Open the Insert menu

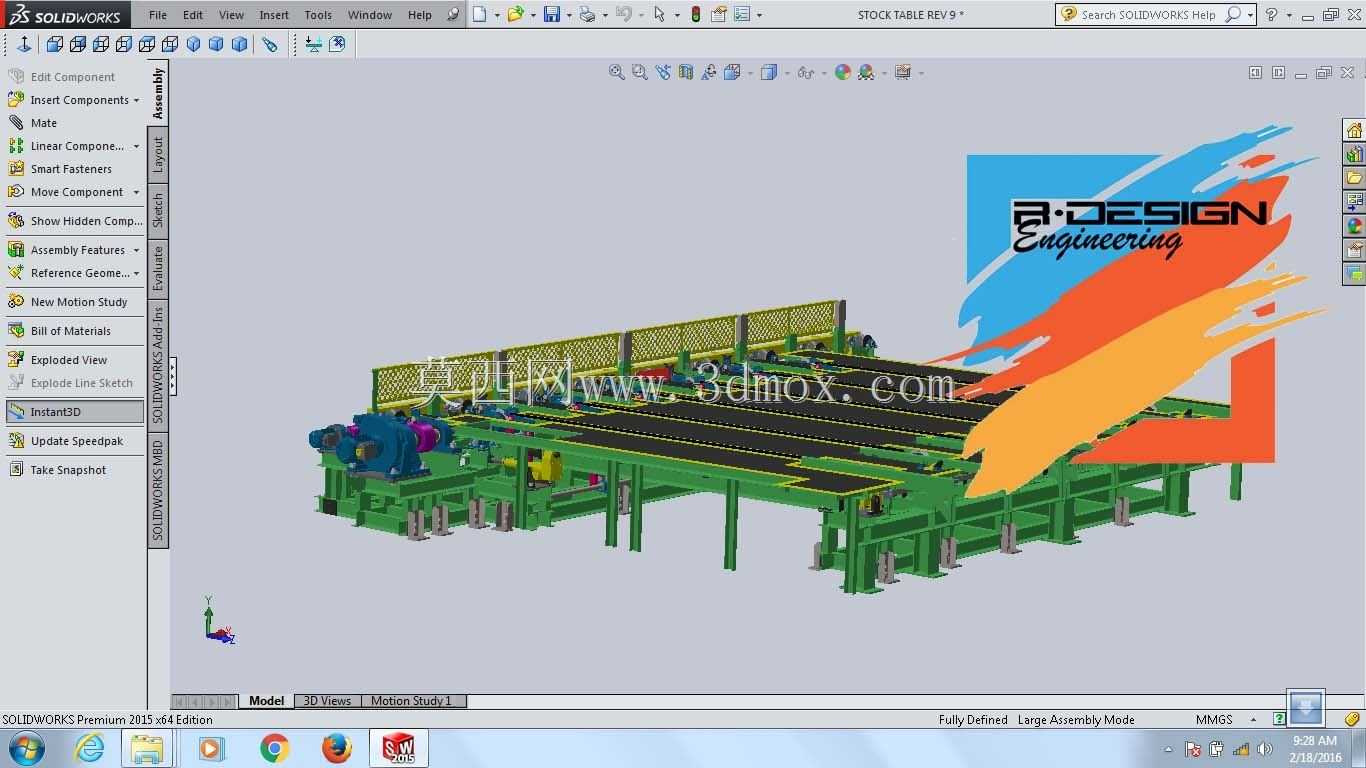click(x=274, y=15)
